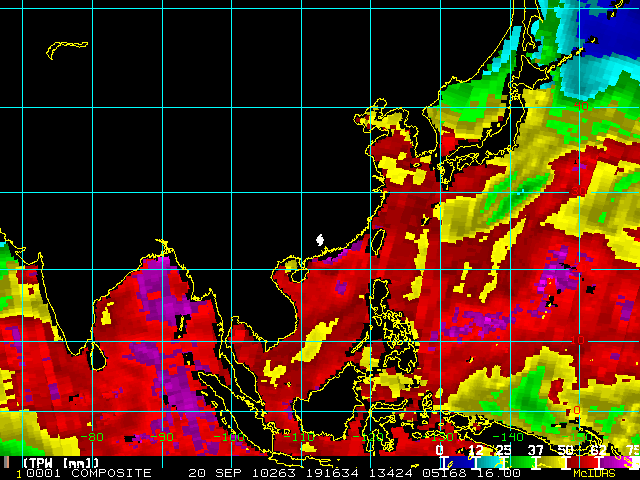This screenshot has height=480, width=640.
Task: Click the "62" label above the color bar
Action: (x=598, y=450)
